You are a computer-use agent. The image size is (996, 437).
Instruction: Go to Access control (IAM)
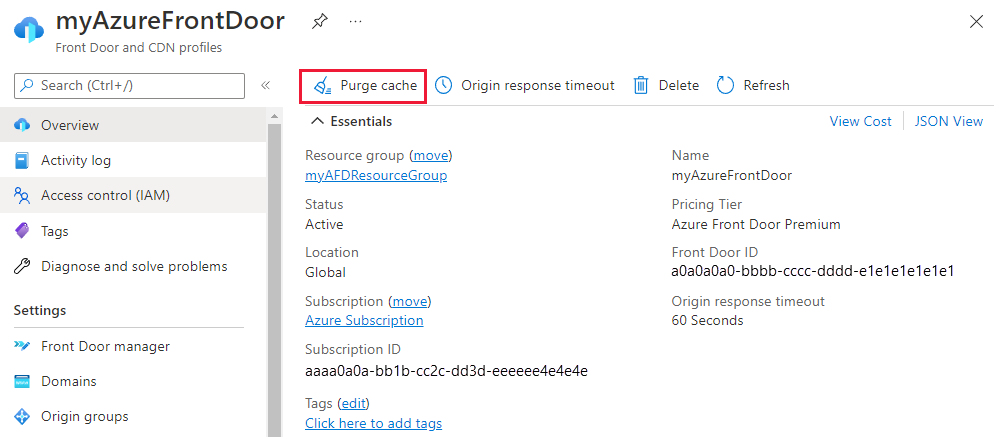pos(105,195)
